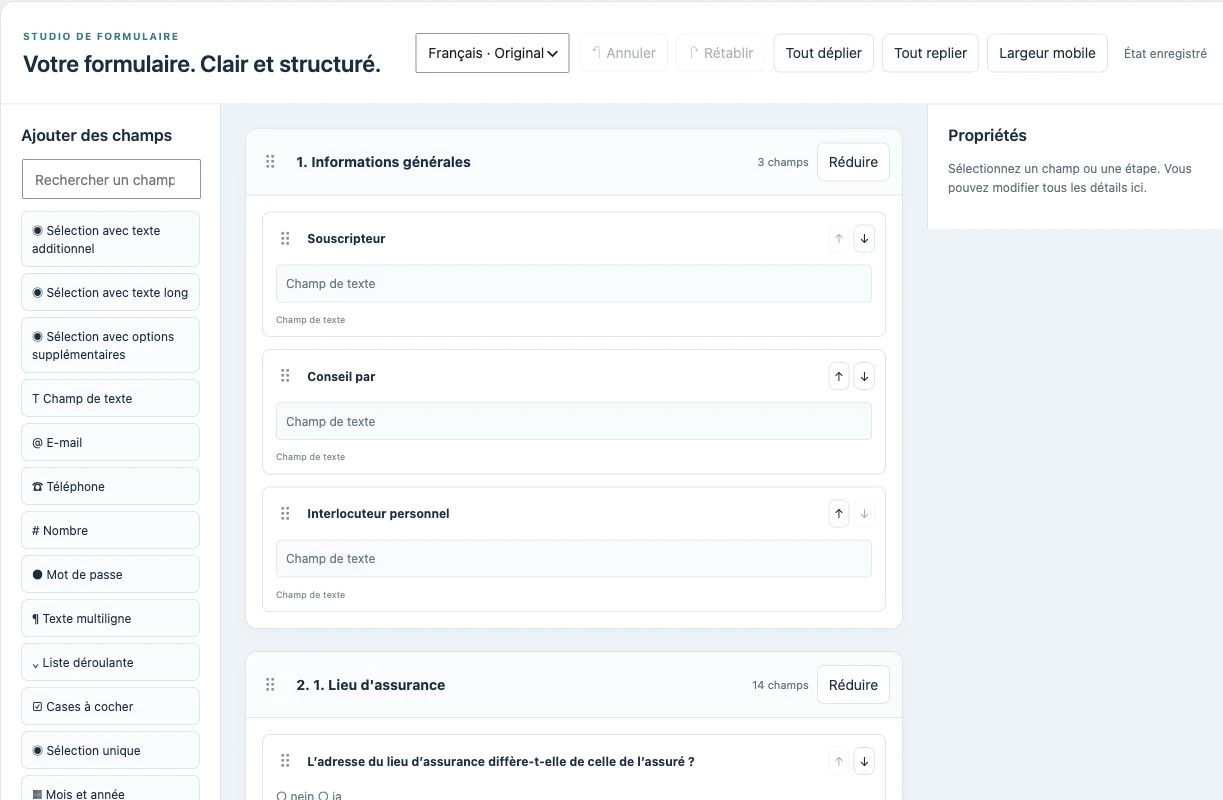Screen dimensions: 1223x800
Task: Click section title 1. Informations générales
Action: [383, 162]
